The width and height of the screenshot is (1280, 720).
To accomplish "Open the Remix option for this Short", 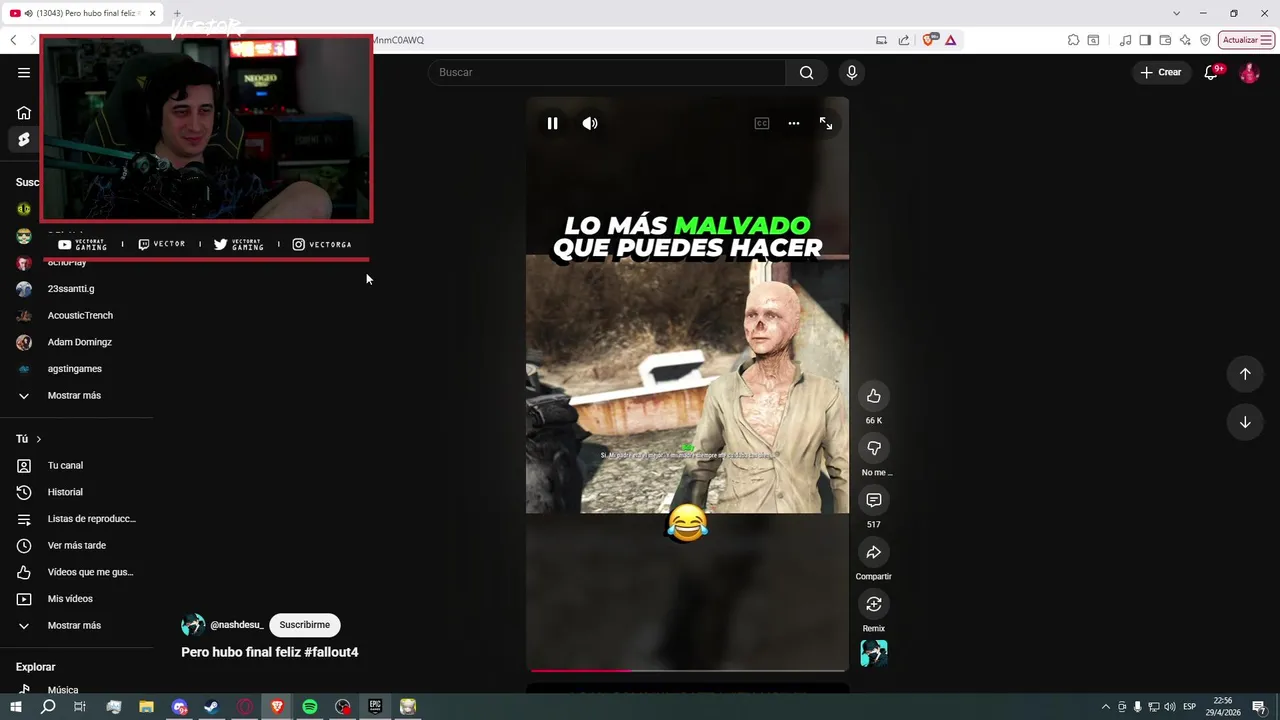I will (874, 604).
